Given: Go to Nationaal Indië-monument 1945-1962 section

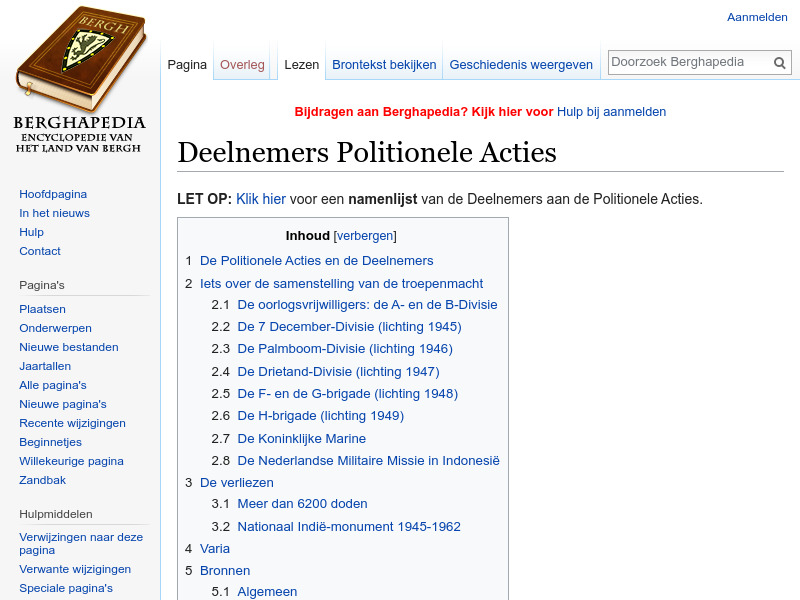Looking at the screenshot, I should [348, 526].
